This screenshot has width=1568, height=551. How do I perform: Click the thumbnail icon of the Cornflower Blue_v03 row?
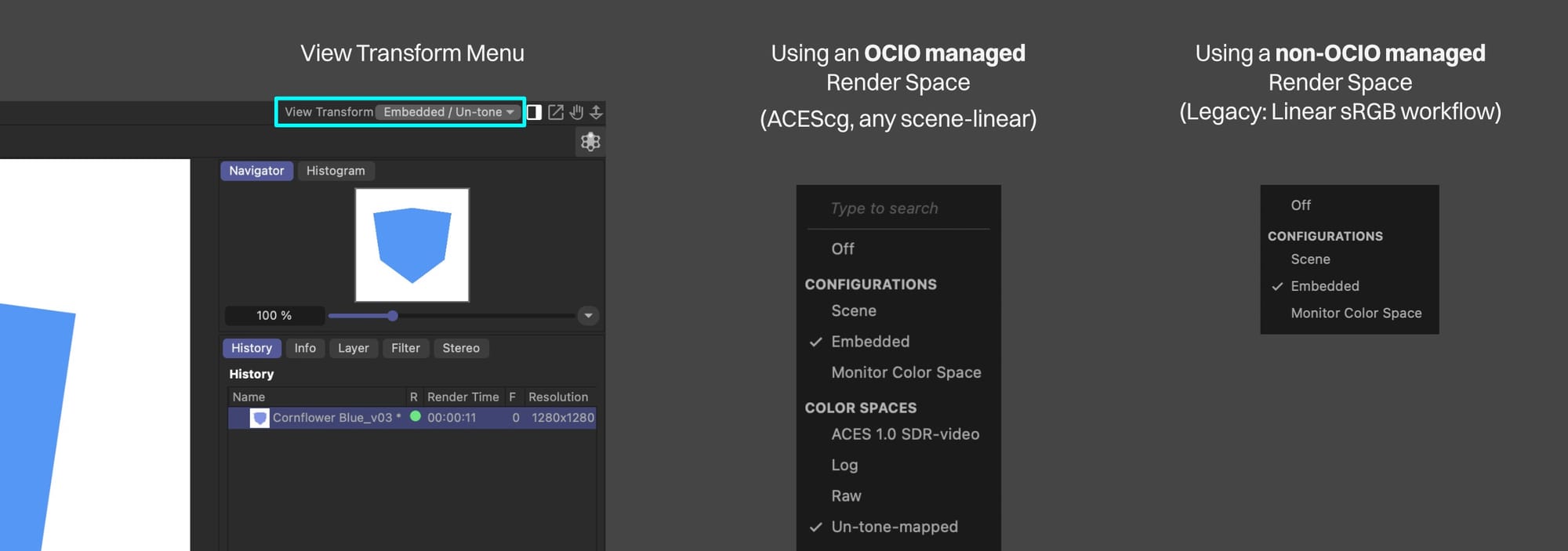point(260,418)
